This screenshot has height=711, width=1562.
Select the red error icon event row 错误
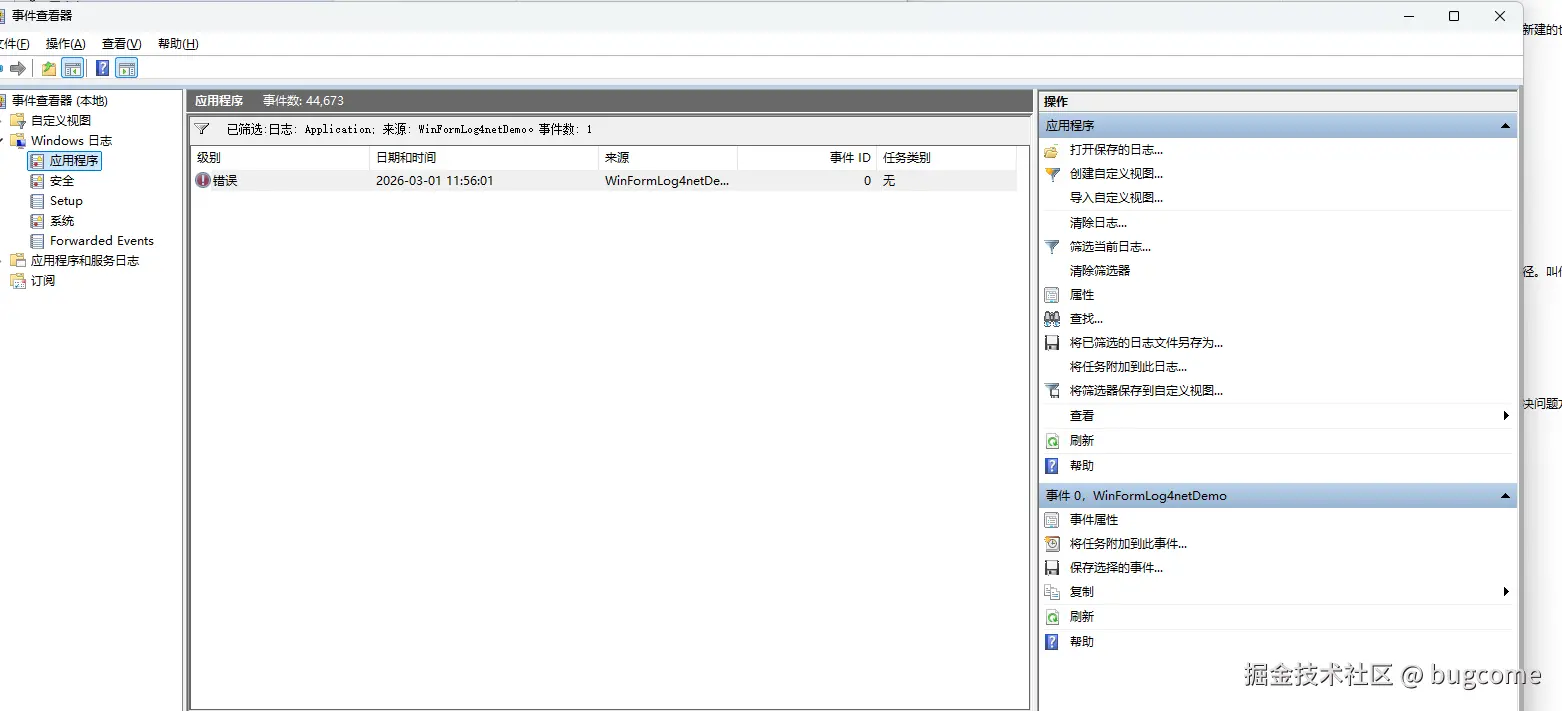click(x=603, y=181)
